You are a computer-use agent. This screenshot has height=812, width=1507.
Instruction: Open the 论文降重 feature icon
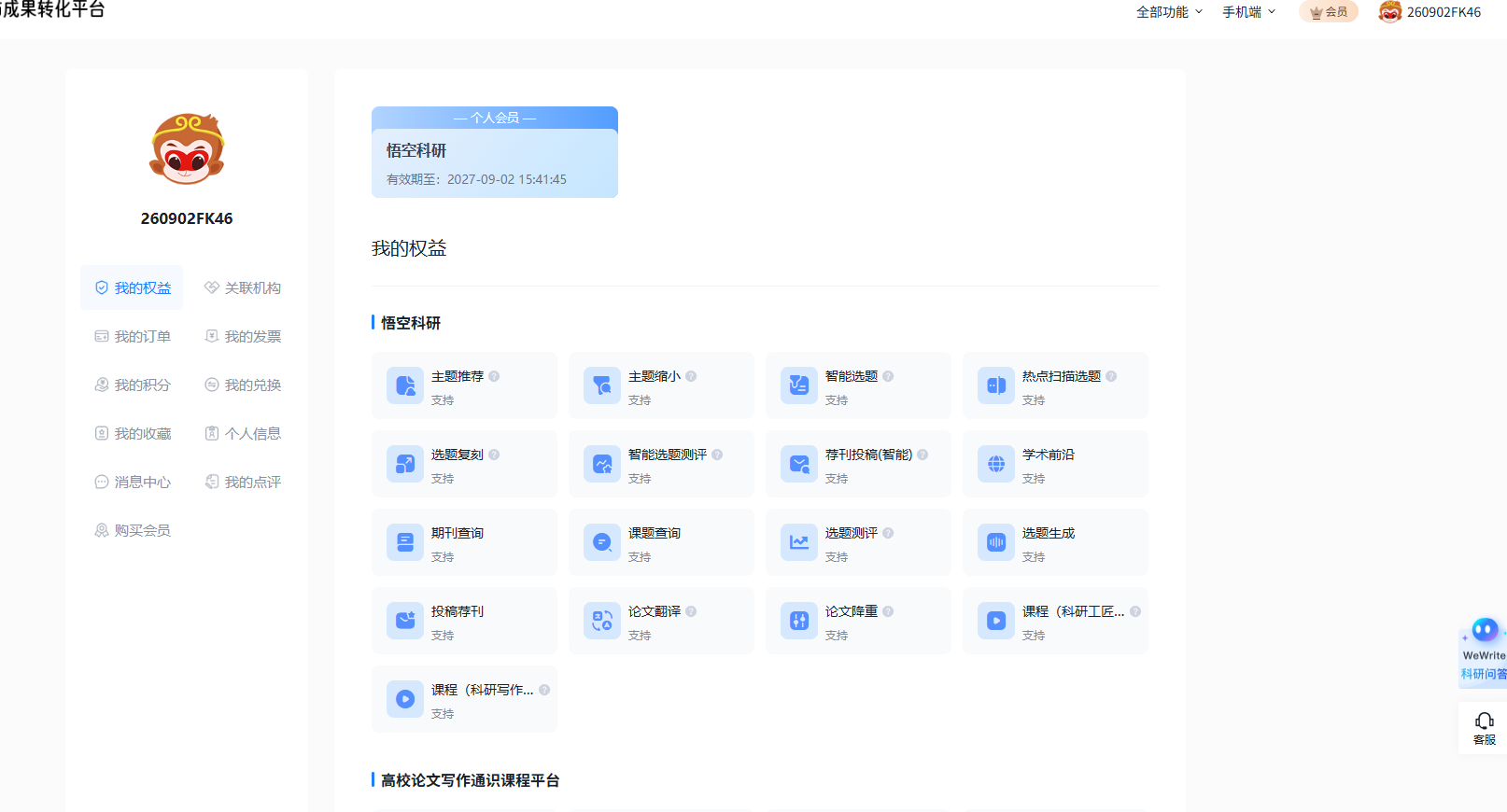799,621
